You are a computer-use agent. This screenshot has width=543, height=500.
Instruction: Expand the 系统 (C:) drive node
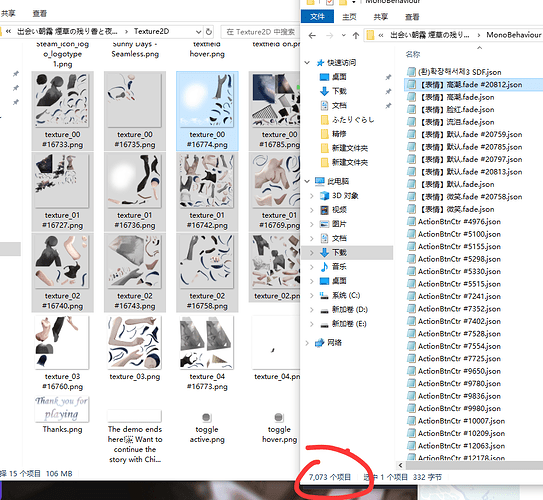[311, 295]
